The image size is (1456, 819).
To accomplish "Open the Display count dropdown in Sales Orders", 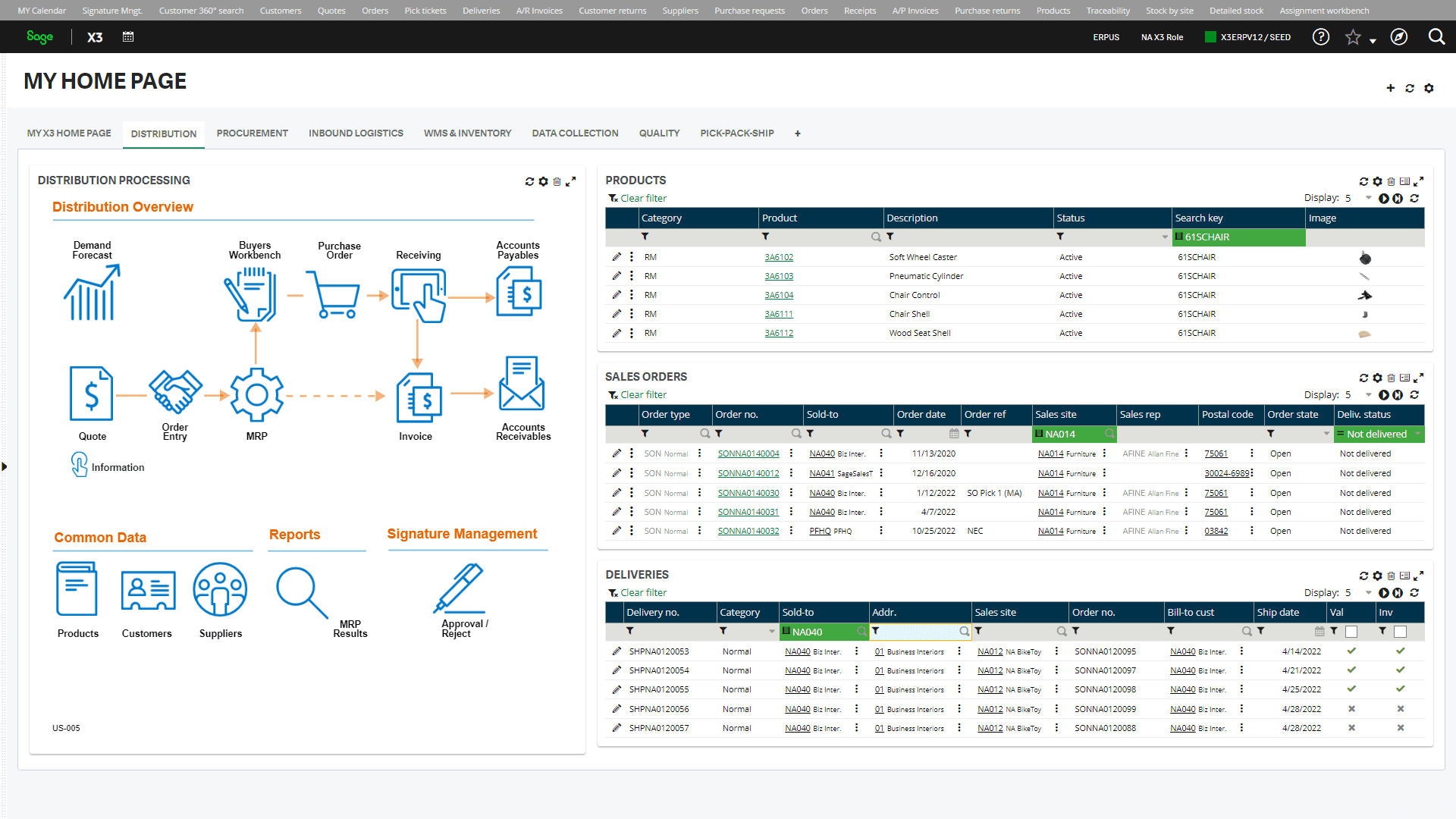I will [1368, 395].
